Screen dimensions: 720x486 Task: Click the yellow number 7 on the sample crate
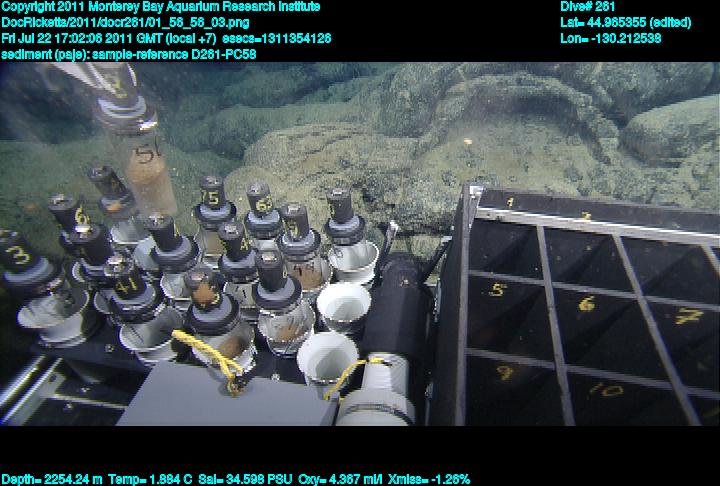pyautogui.click(x=689, y=316)
